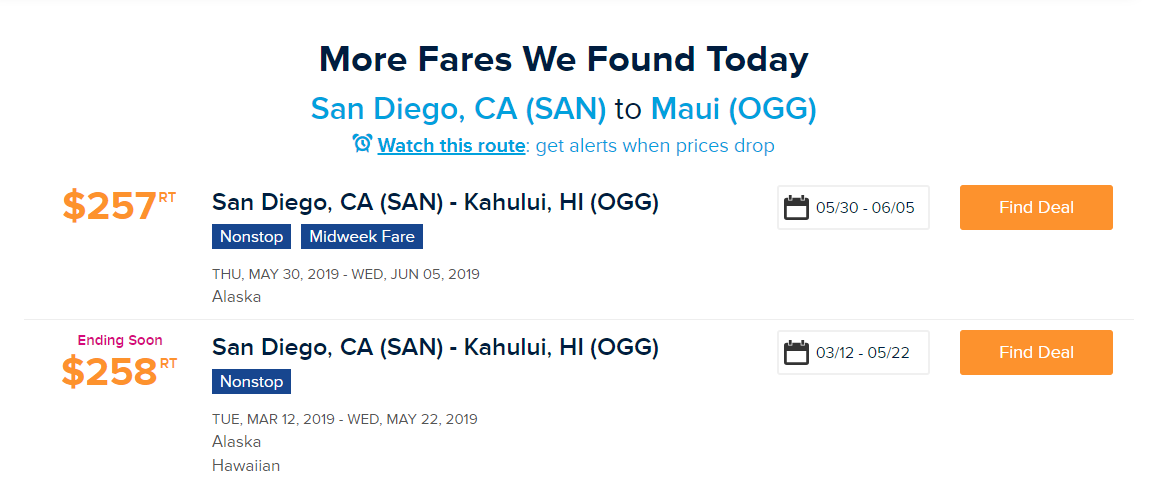The image size is (1153, 487).
Task: Select the 03/12 - 05/22 date range text
Action: click(864, 353)
